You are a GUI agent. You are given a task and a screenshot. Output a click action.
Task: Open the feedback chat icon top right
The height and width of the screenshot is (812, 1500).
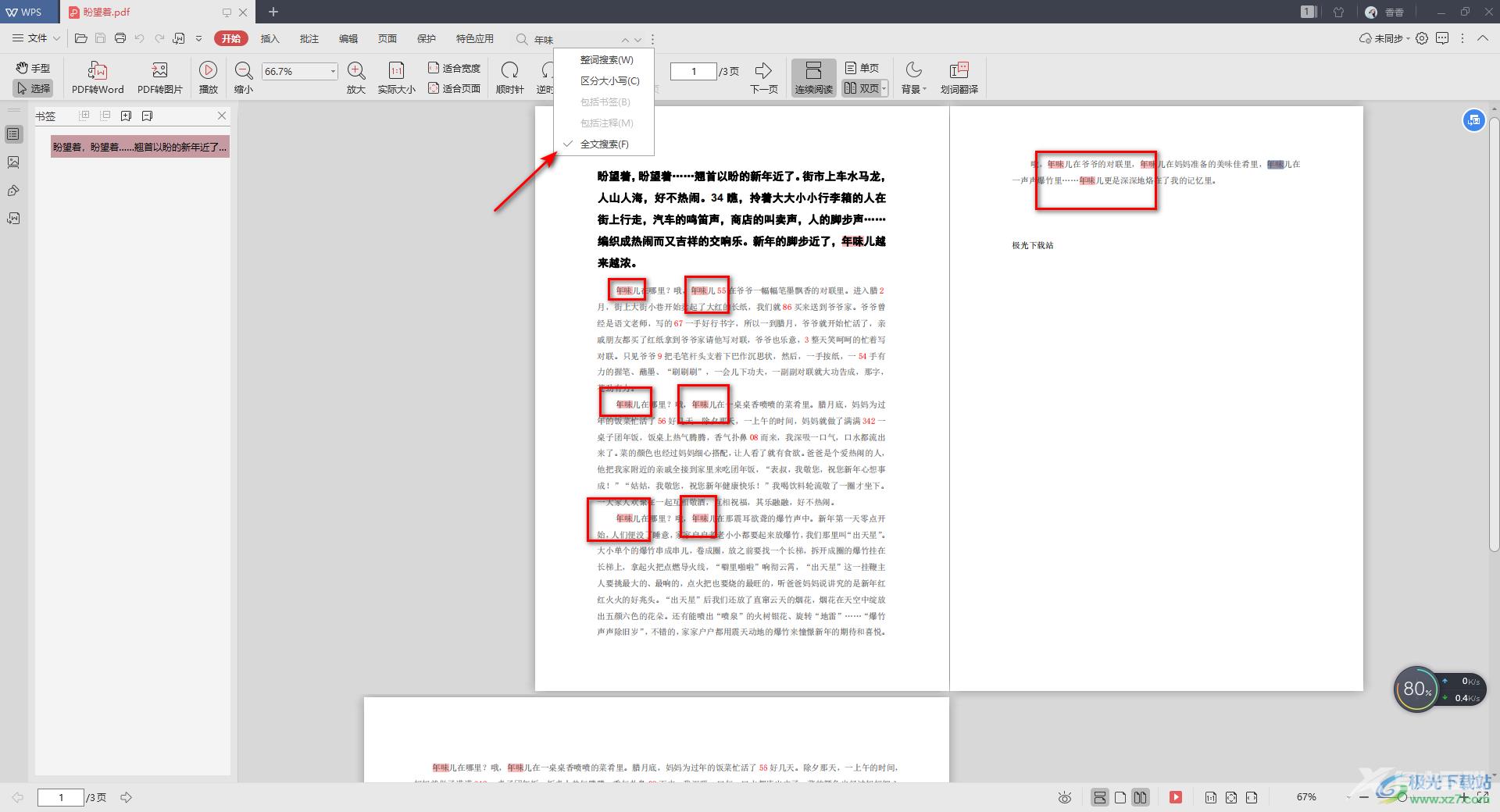tap(1442, 38)
